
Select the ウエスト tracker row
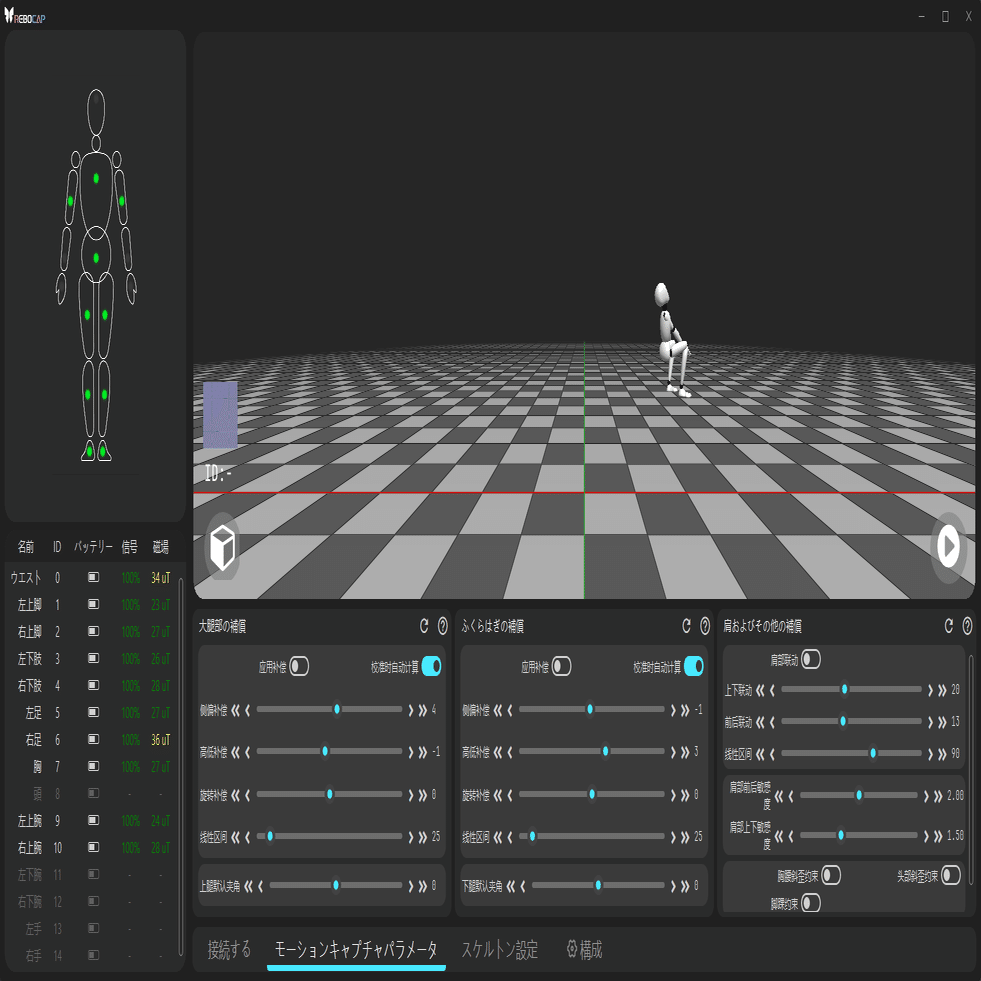[90, 577]
